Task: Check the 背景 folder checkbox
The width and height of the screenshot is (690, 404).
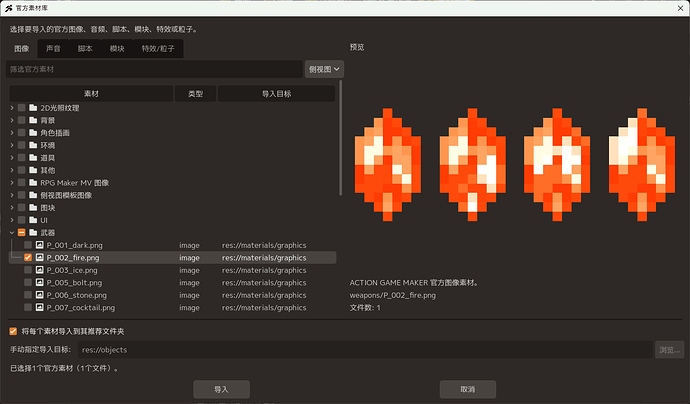Action: tap(21, 120)
